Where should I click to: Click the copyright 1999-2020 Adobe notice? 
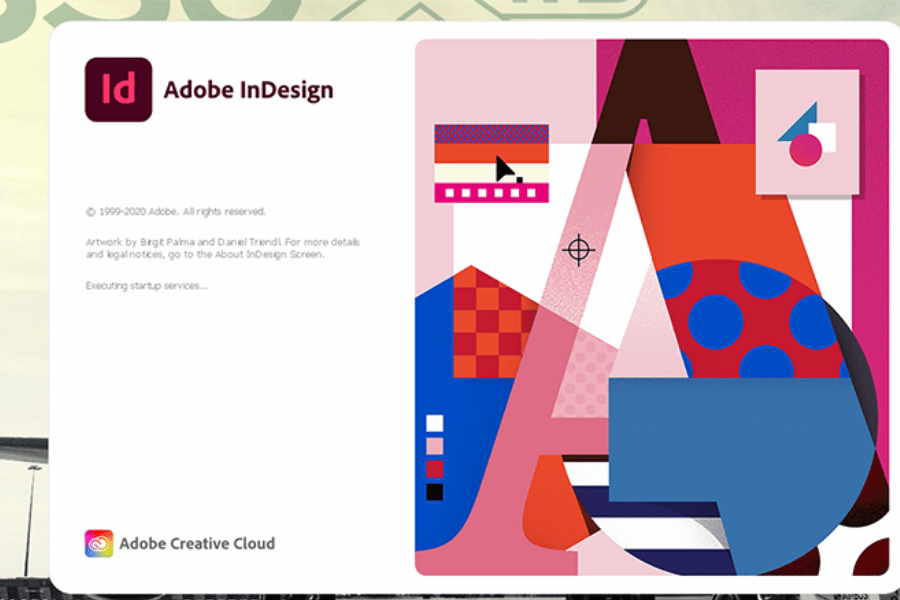click(x=176, y=212)
